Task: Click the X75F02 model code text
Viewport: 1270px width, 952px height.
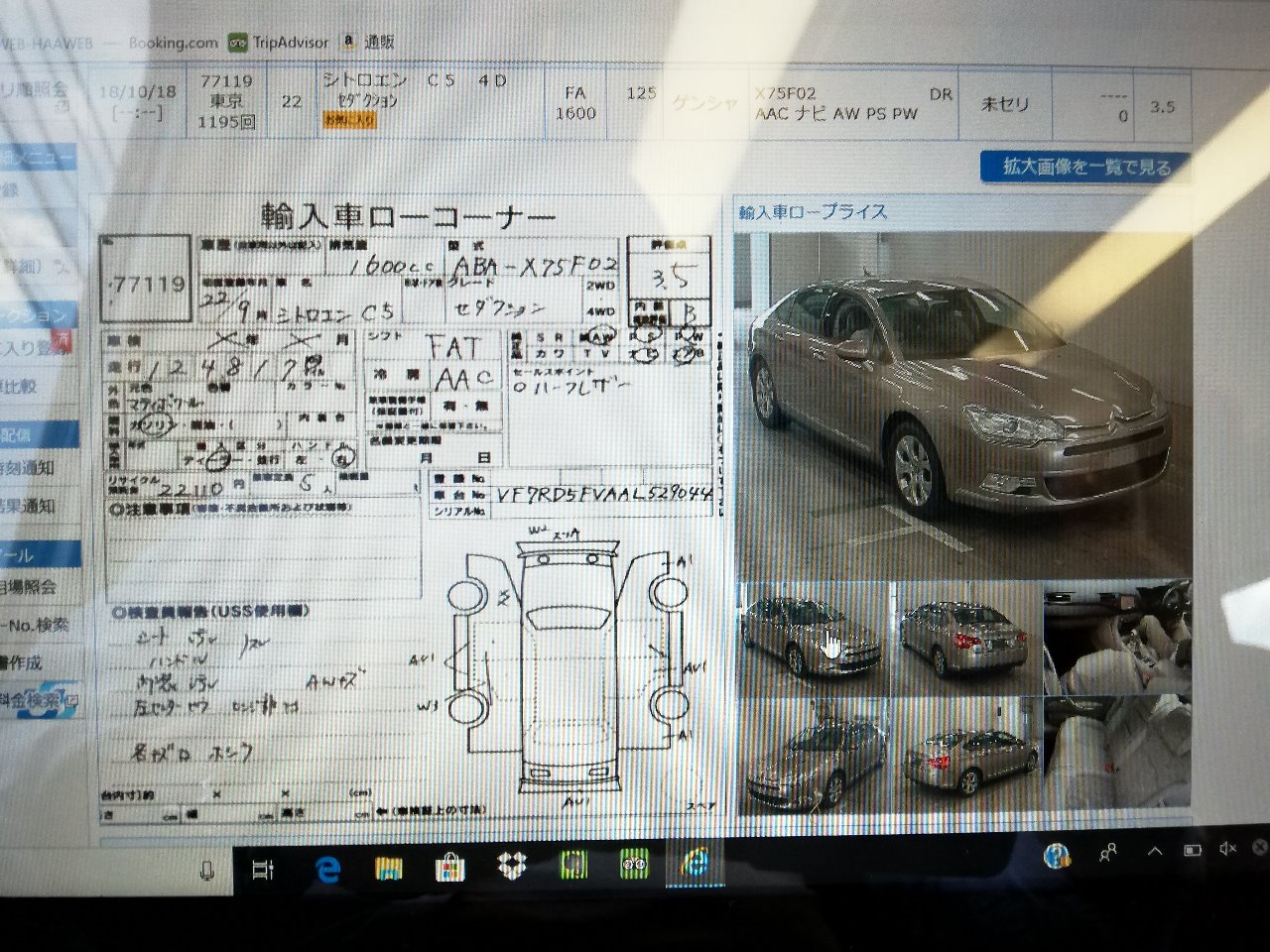Action: [x=786, y=94]
